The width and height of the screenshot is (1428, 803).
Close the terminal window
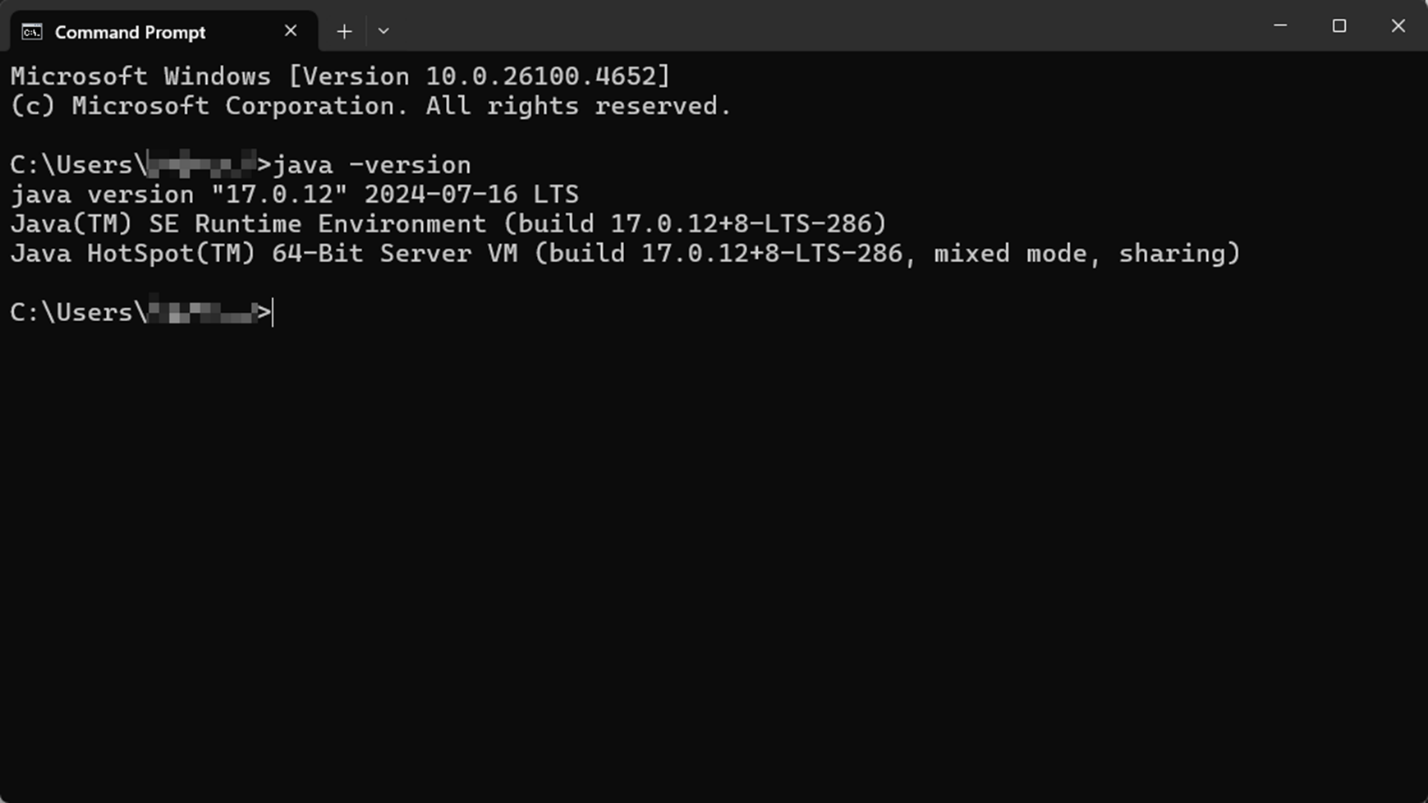[1398, 26]
